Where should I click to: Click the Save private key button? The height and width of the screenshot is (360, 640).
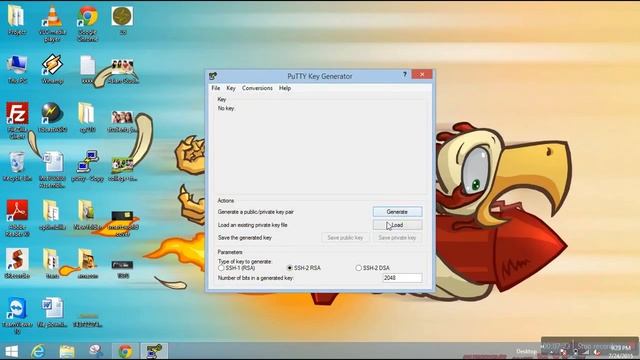(x=397, y=238)
